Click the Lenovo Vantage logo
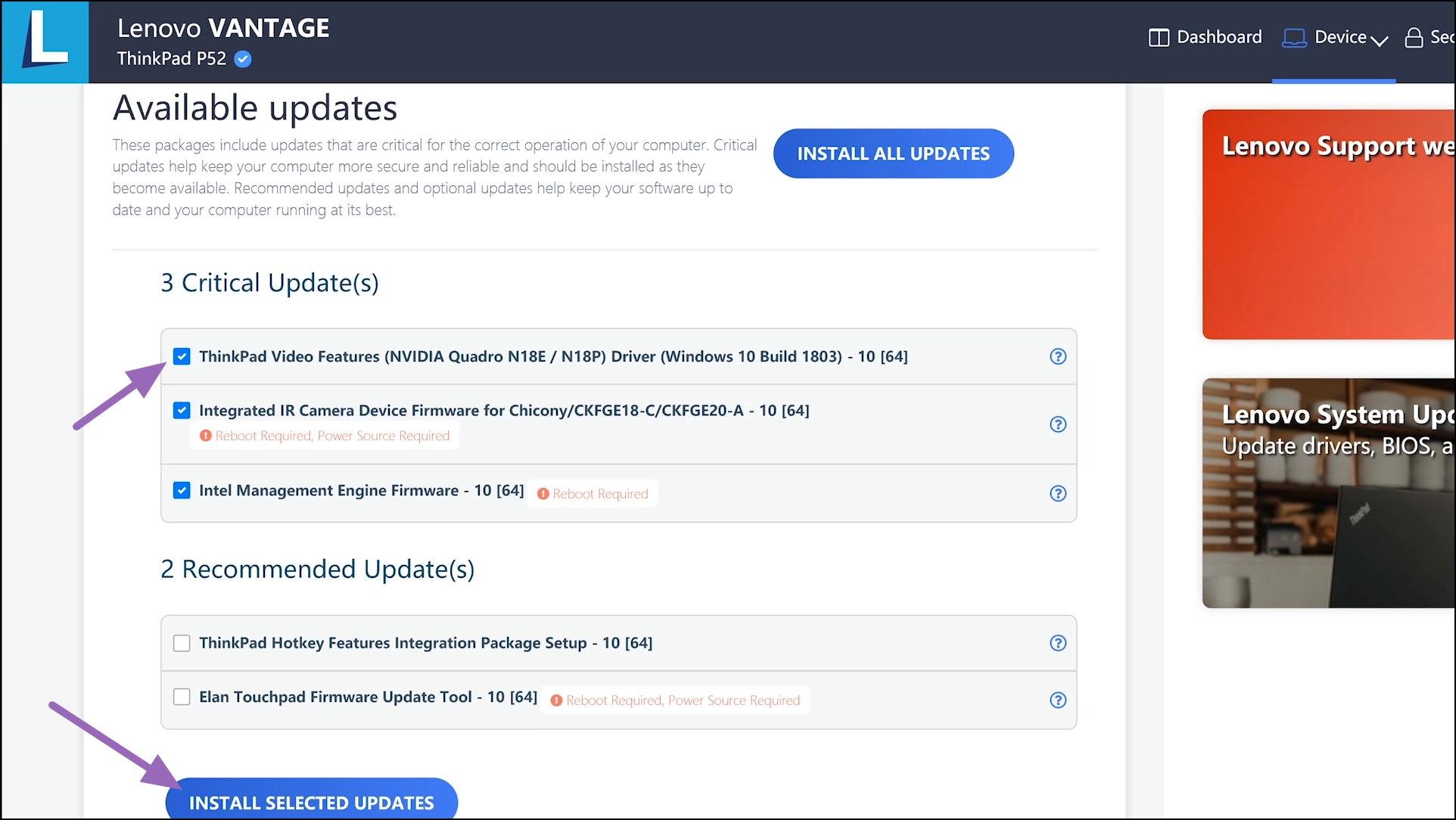Screen dimensions: 1456x820 tap(44, 42)
